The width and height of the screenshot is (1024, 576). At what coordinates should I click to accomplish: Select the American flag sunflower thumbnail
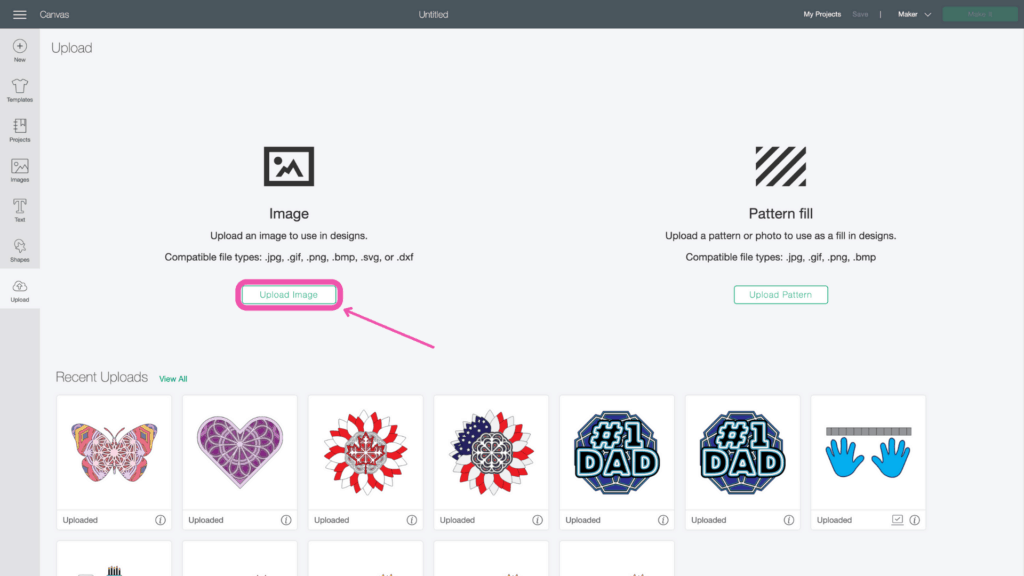coord(491,453)
